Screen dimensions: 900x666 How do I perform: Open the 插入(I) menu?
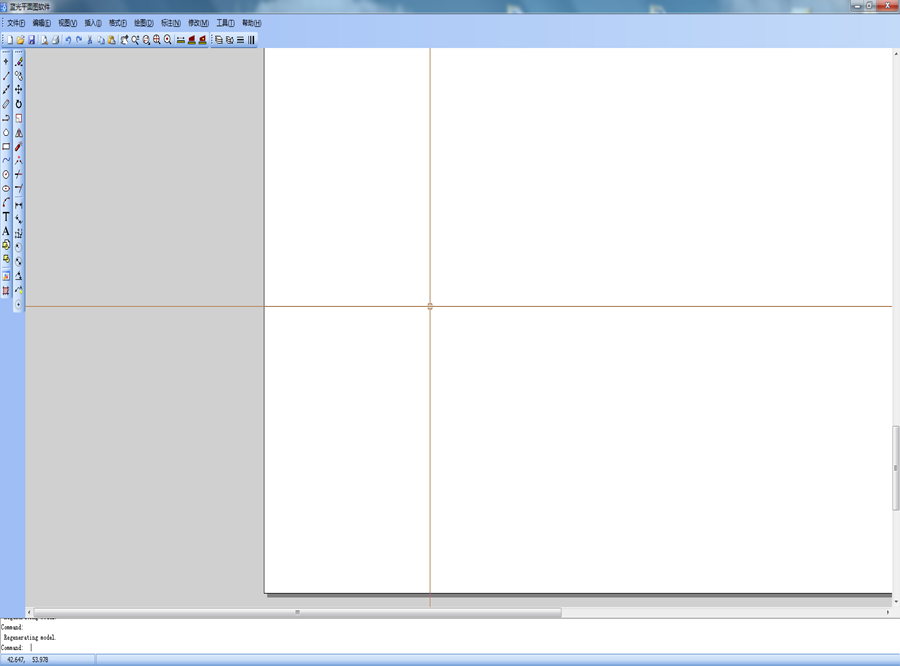pos(93,23)
